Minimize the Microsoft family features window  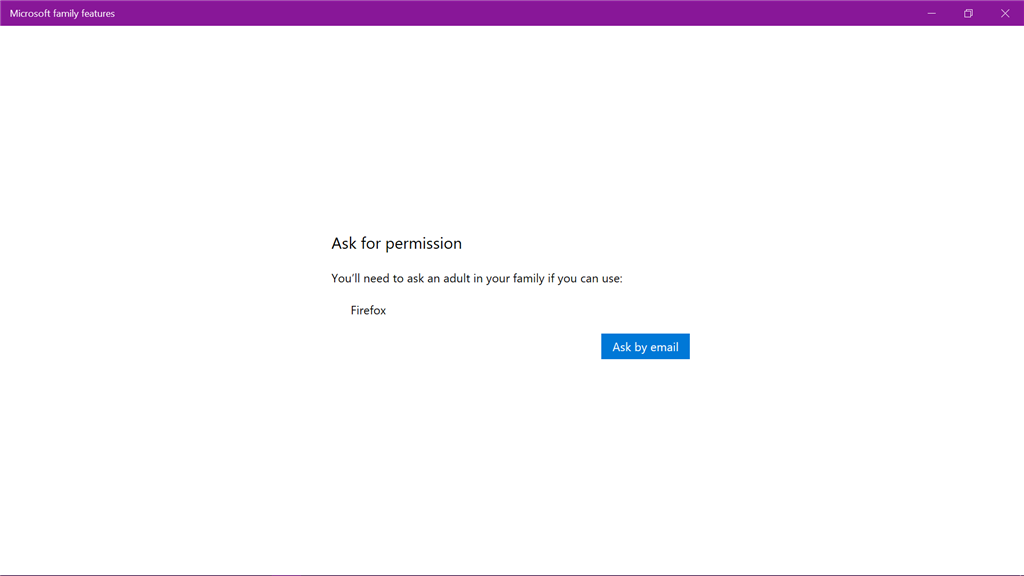click(x=932, y=13)
